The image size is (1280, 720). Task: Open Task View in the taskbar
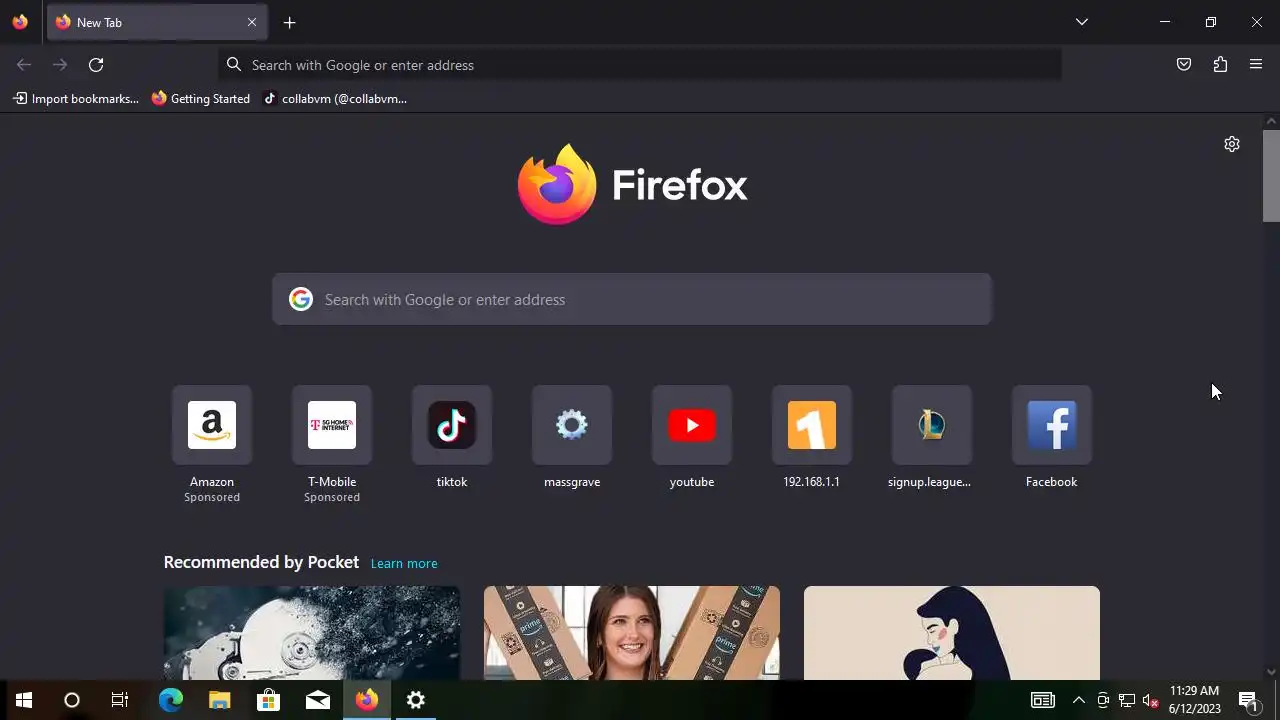point(120,700)
